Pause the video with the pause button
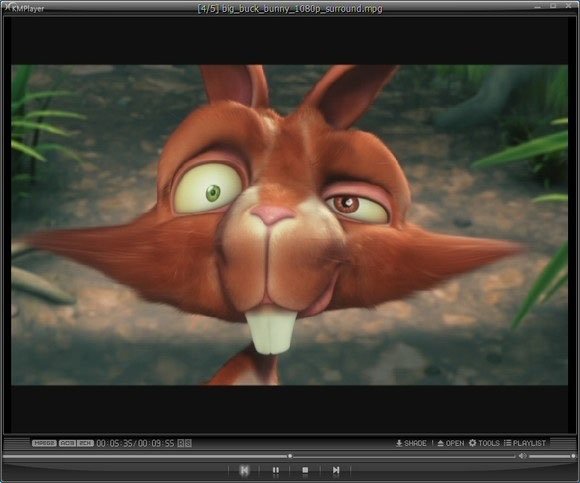 click(276, 470)
